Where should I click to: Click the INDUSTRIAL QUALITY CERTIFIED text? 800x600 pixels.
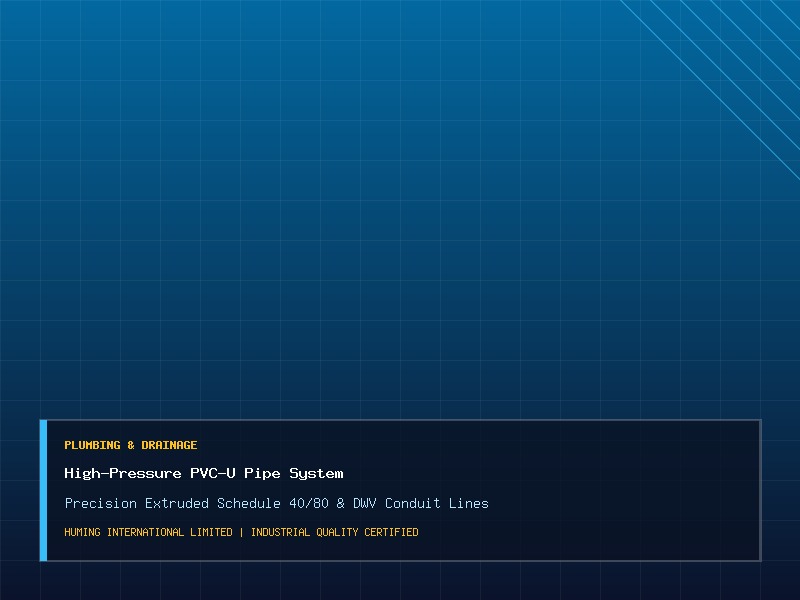coord(335,532)
